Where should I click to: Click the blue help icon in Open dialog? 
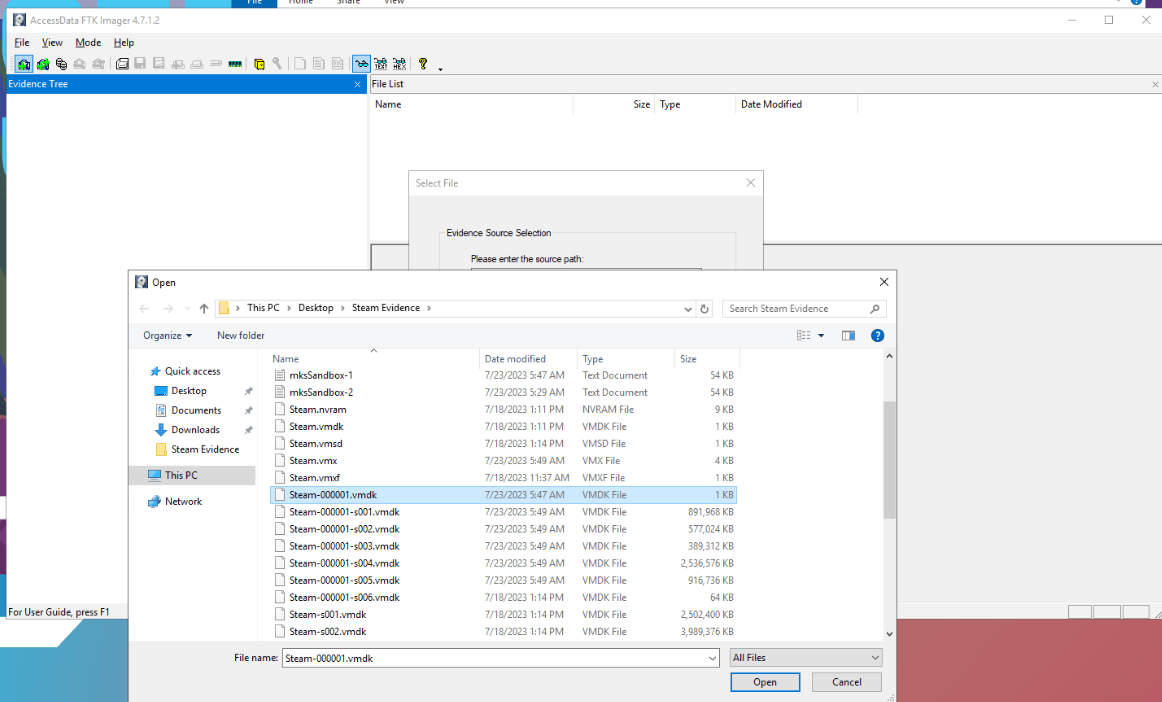point(877,336)
